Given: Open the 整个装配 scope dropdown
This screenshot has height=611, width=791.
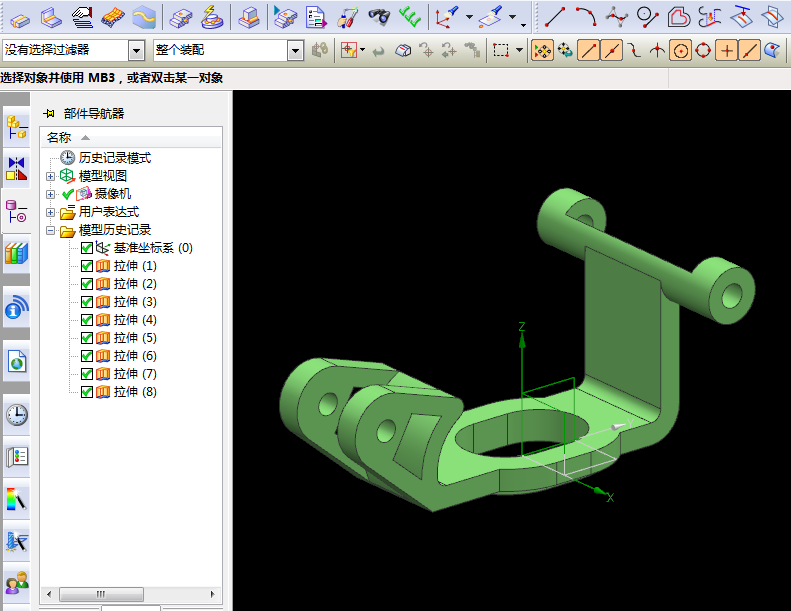Looking at the screenshot, I should point(295,50).
